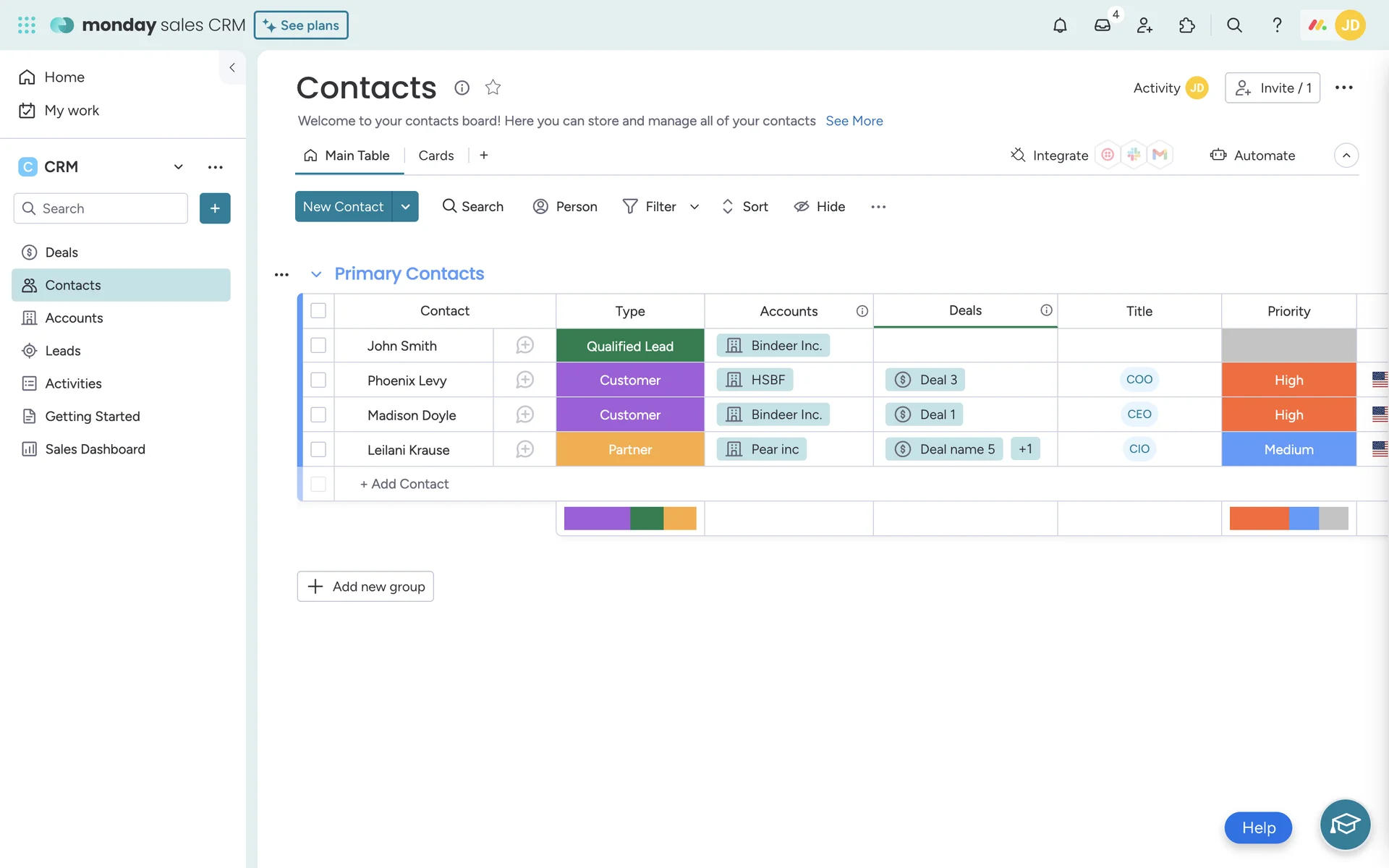Click the See More link
The width and height of the screenshot is (1389, 868).
(854, 121)
